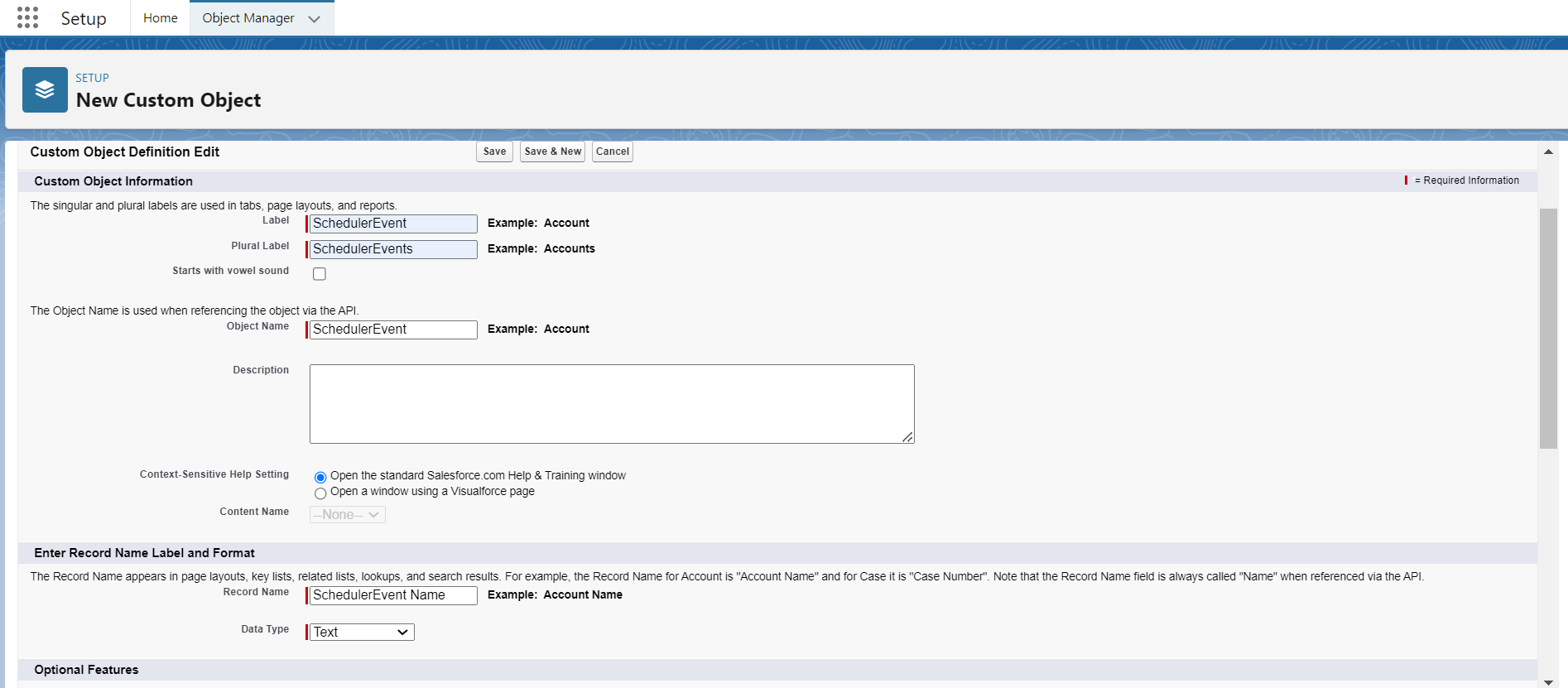Expand the Object Manager tab chevron
This screenshot has height=688, width=1568.
(x=314, y=19)
